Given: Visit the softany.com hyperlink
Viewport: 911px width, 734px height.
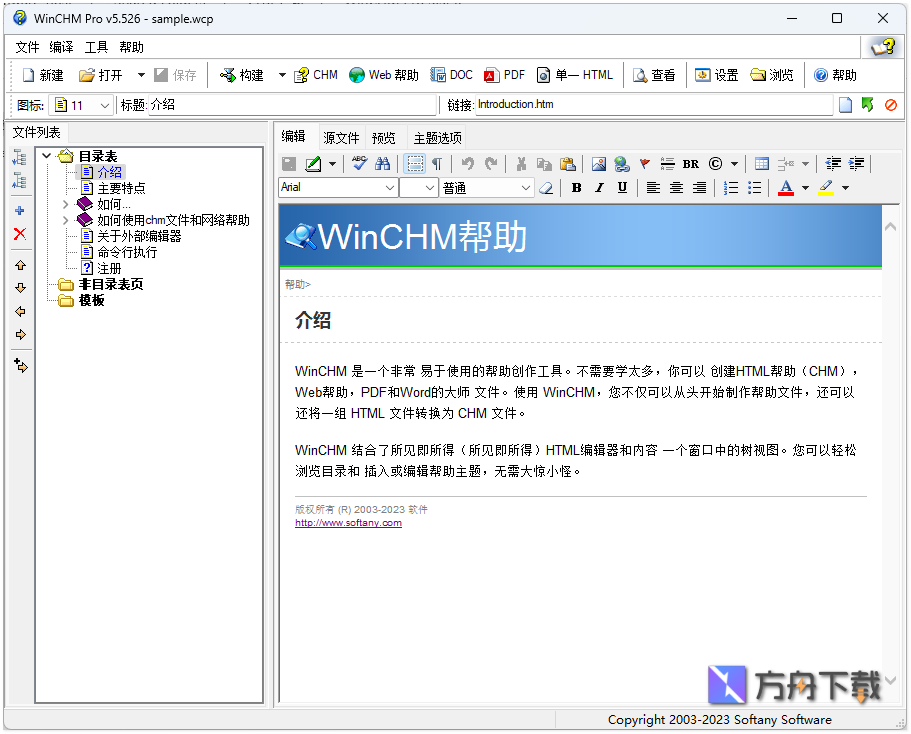Looking at the screenshot, I should coord(347,522).
